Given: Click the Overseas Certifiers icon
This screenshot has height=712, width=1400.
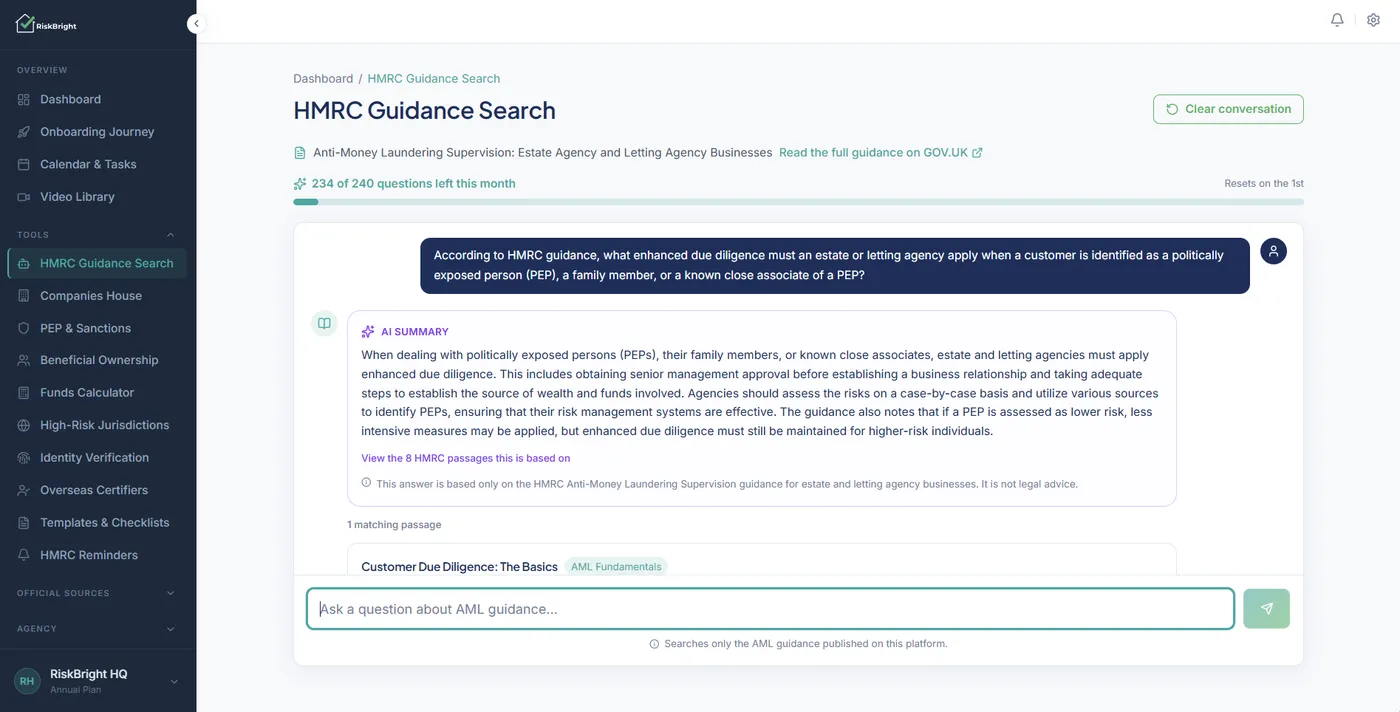Looking at the screenshot, I should pyautogui.click(x=24, y=490).
